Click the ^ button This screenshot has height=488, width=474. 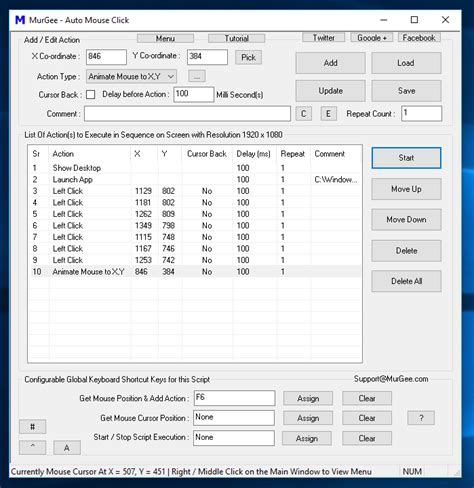coord(33,447)
